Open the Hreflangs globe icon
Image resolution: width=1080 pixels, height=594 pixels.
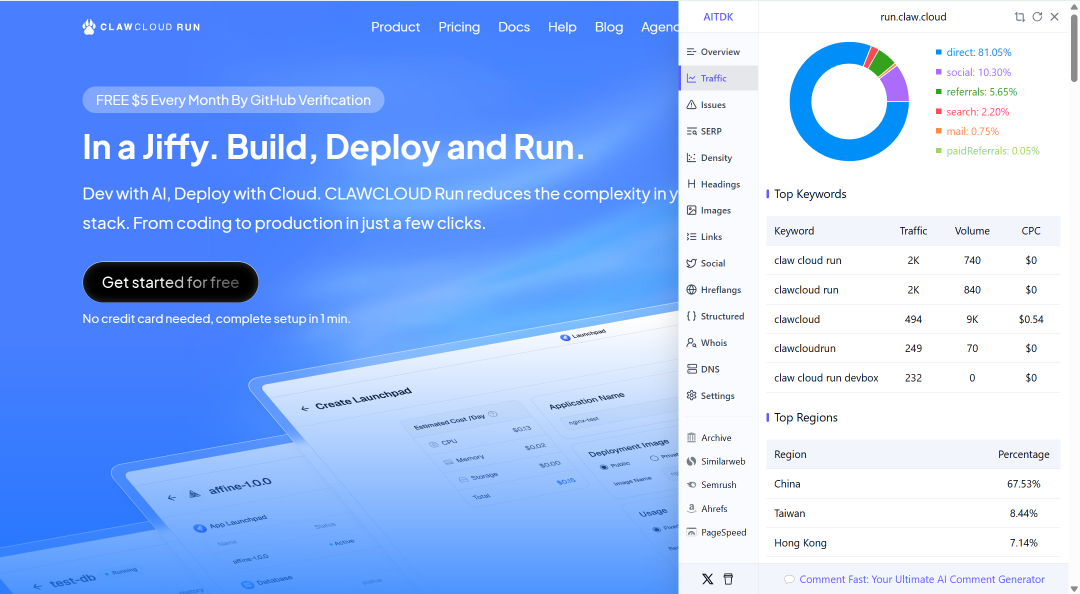[x=691, y=289]
